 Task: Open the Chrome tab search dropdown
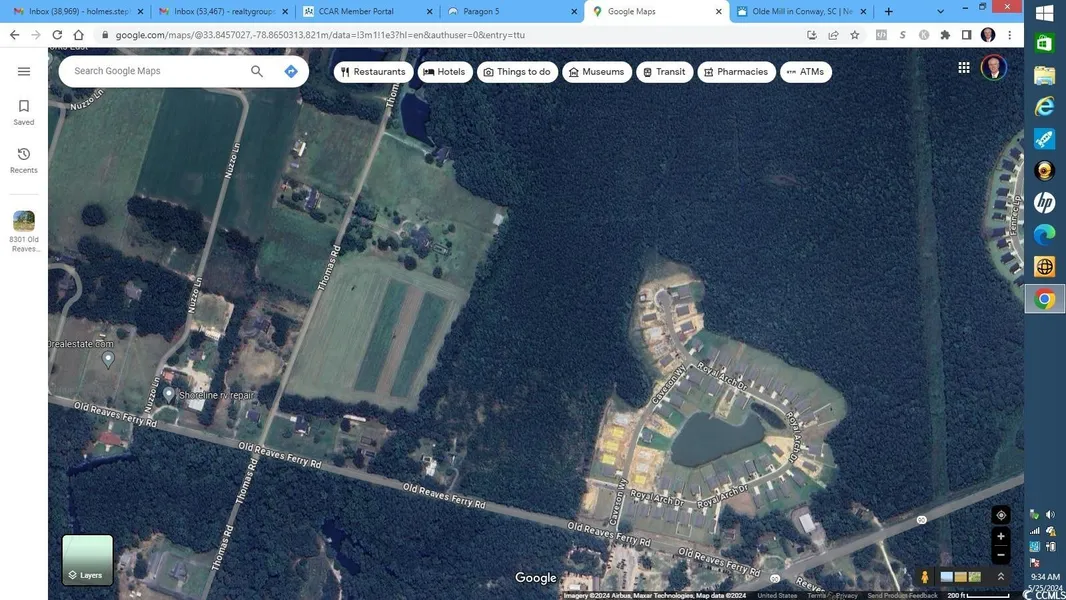tap(940, 11)
